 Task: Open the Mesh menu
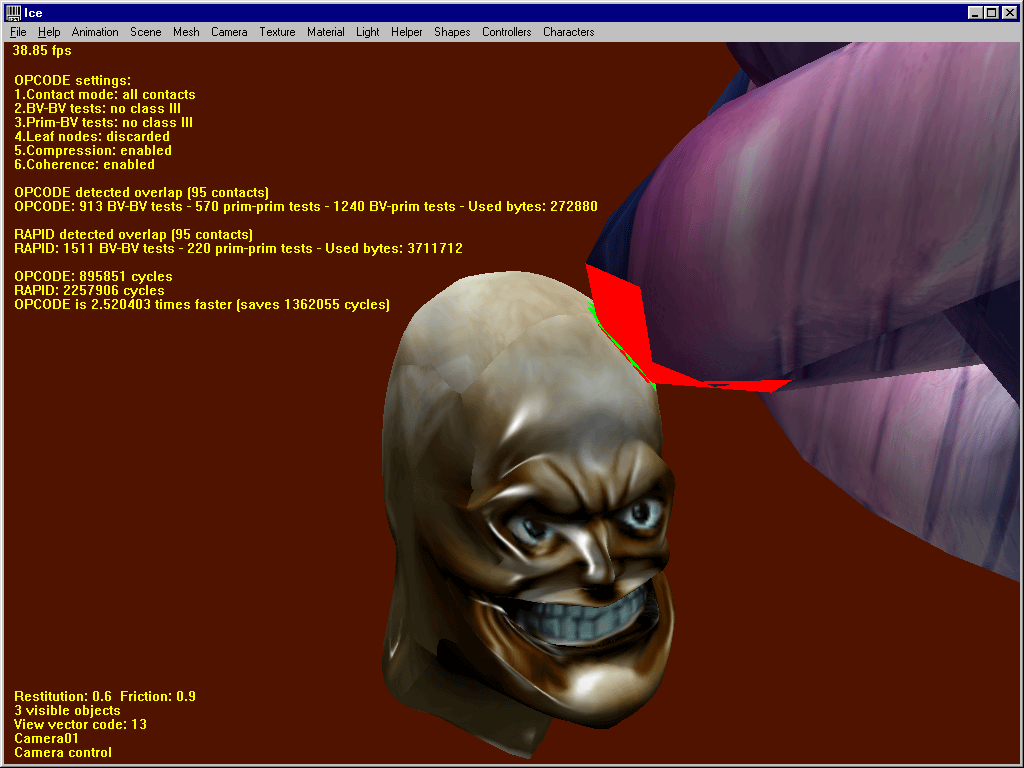(186, 32)
